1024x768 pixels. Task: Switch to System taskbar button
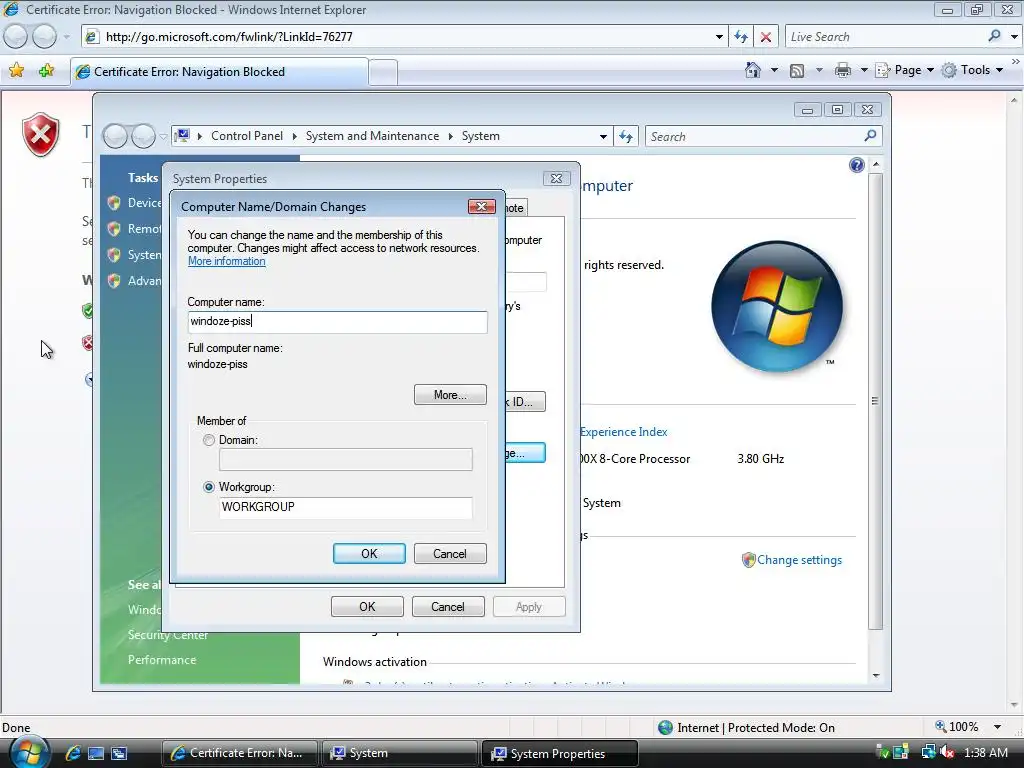[x=399, y=753]
